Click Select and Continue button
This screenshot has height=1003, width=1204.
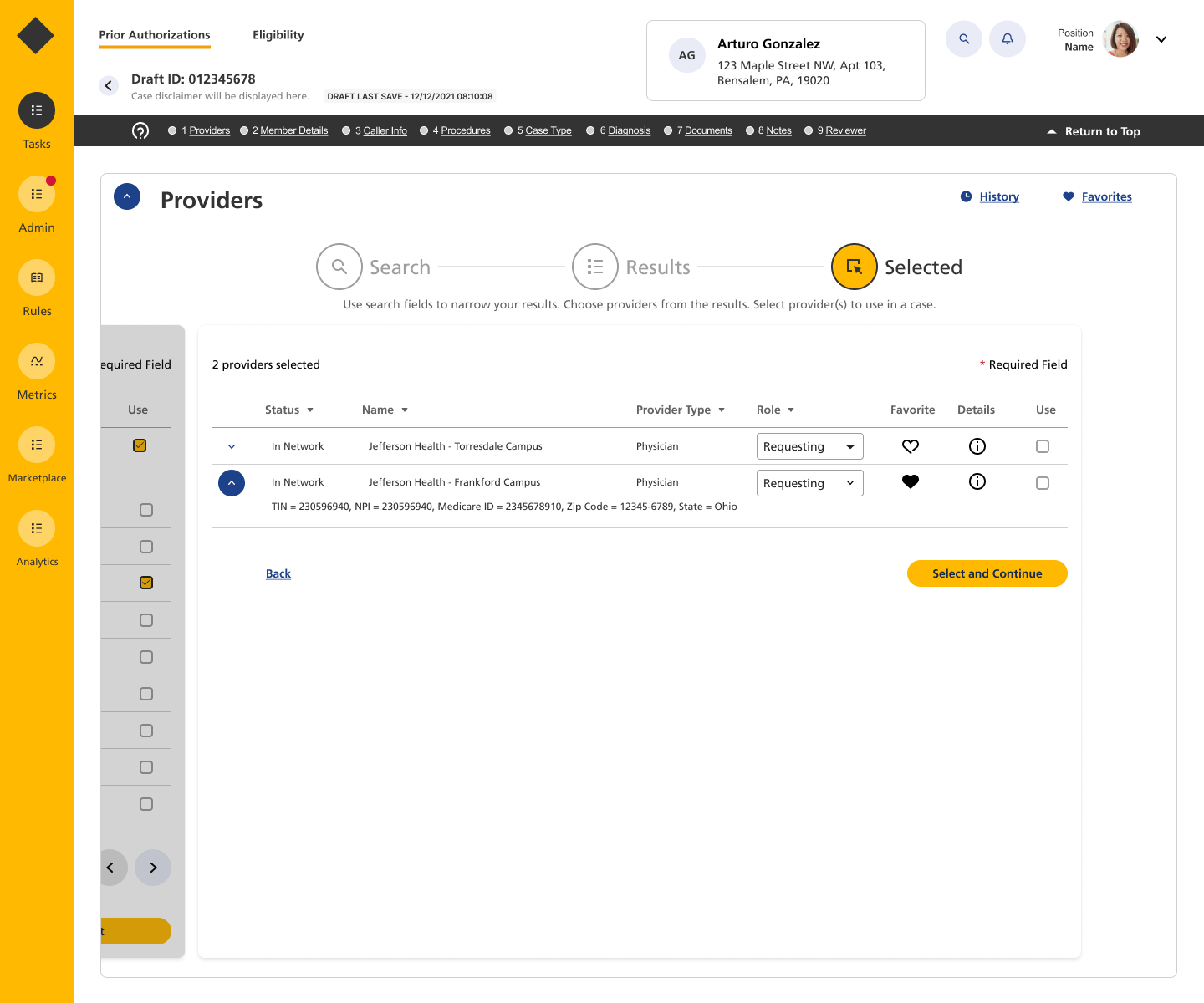[x=987, y=573]
